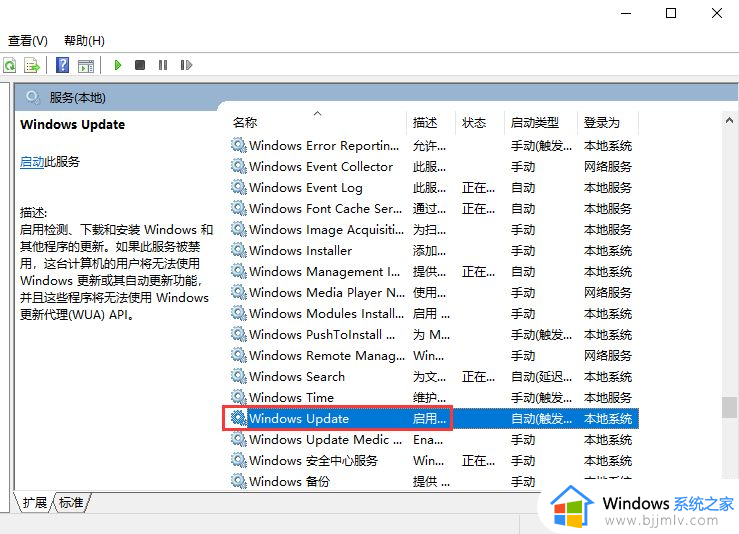739x534 pixels.
Task: Select the Windows Update service name
Action: [x=299, y=419]
